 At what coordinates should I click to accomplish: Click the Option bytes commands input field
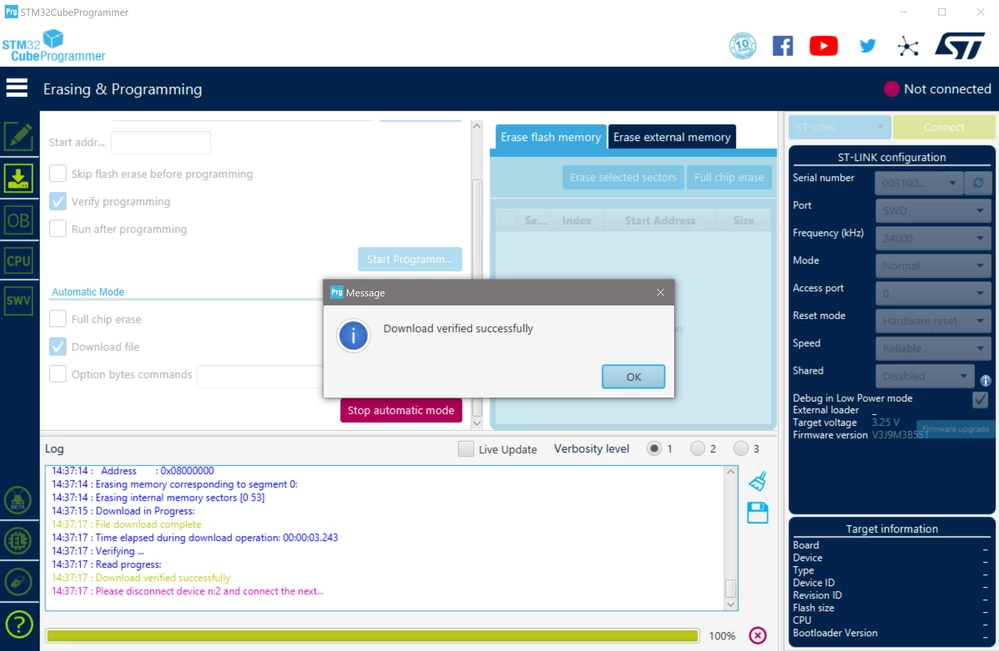point(260,375)
